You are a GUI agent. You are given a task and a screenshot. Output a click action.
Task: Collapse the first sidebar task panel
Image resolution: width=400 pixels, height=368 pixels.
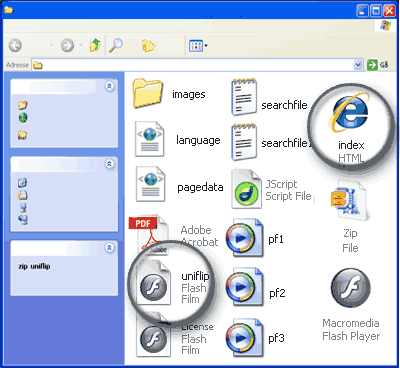coord(109,86)
